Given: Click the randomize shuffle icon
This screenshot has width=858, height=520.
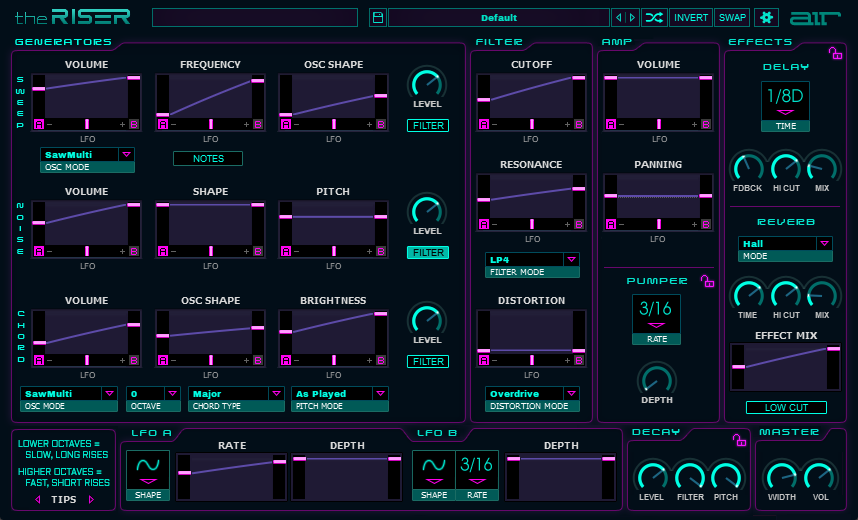Looking at the screenshot, I should [653, 18].
